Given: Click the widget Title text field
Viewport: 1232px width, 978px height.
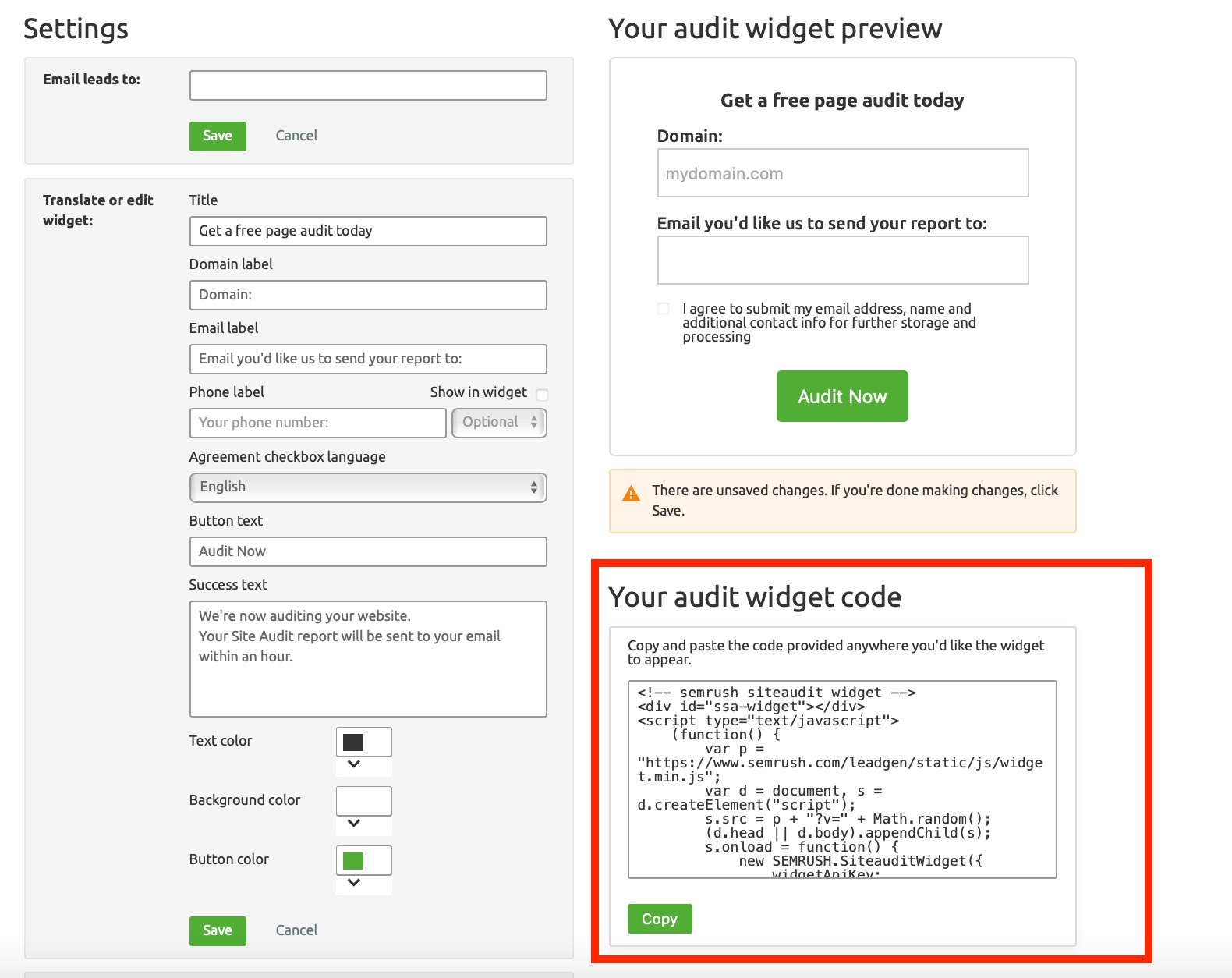Looking at the screenshot, I should pyautogui.click(x=368, y=231).
